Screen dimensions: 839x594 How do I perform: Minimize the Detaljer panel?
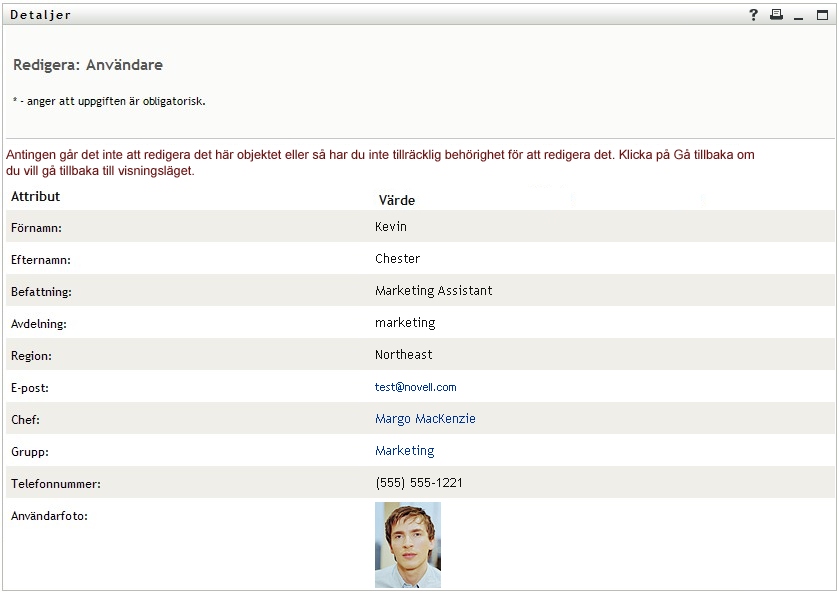point(798,15)
